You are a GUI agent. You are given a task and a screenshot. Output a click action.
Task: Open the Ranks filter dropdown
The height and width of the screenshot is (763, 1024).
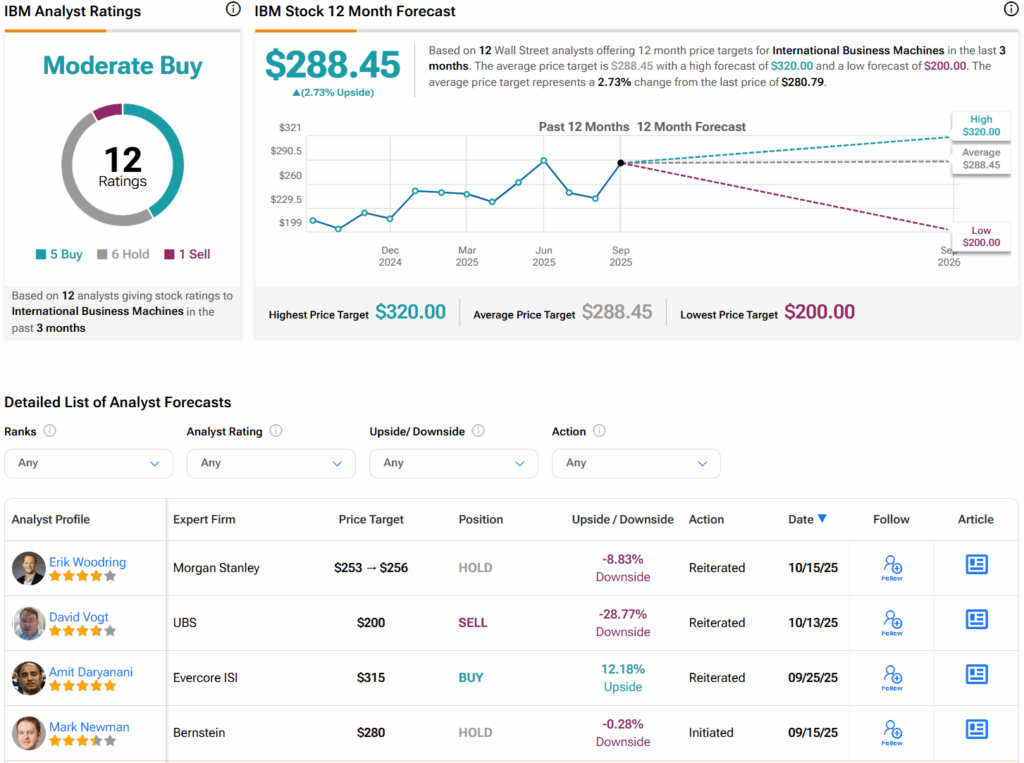(x=88, y=463)
